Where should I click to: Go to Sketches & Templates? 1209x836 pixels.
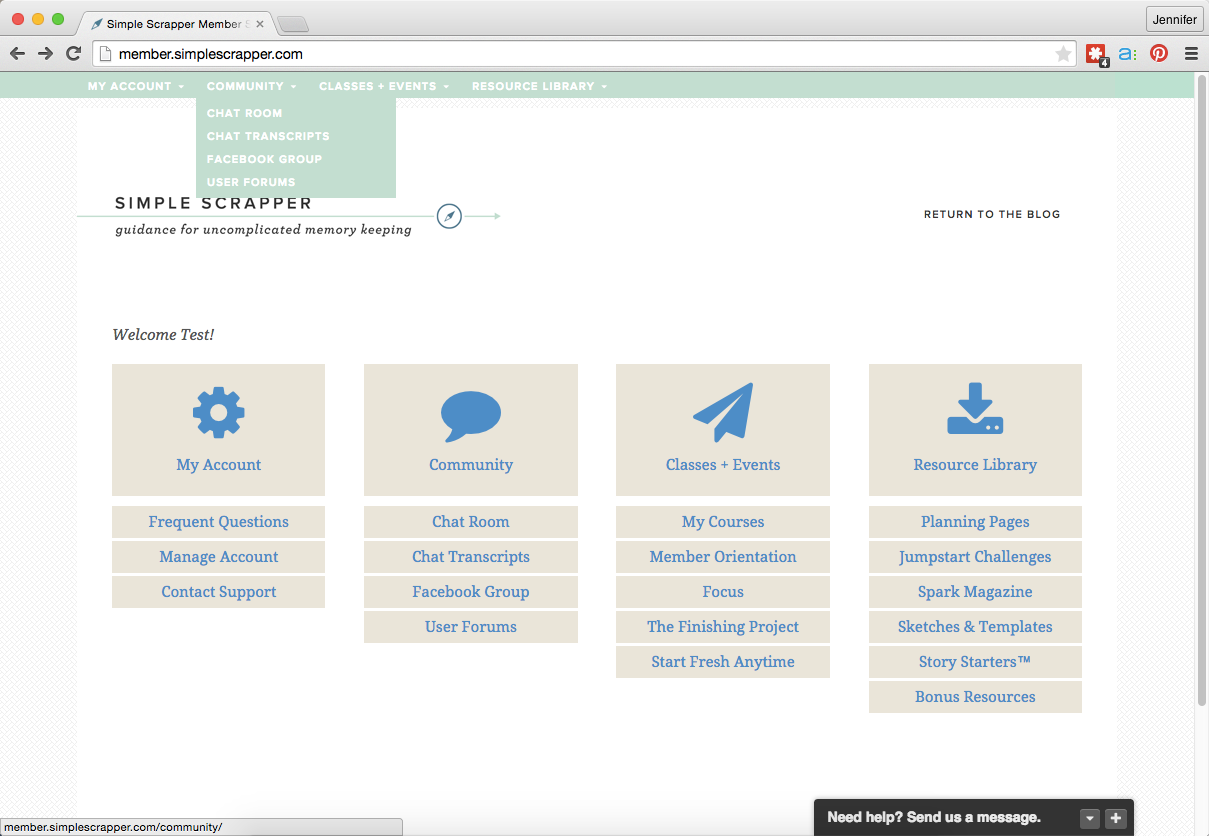pos(975,627)
